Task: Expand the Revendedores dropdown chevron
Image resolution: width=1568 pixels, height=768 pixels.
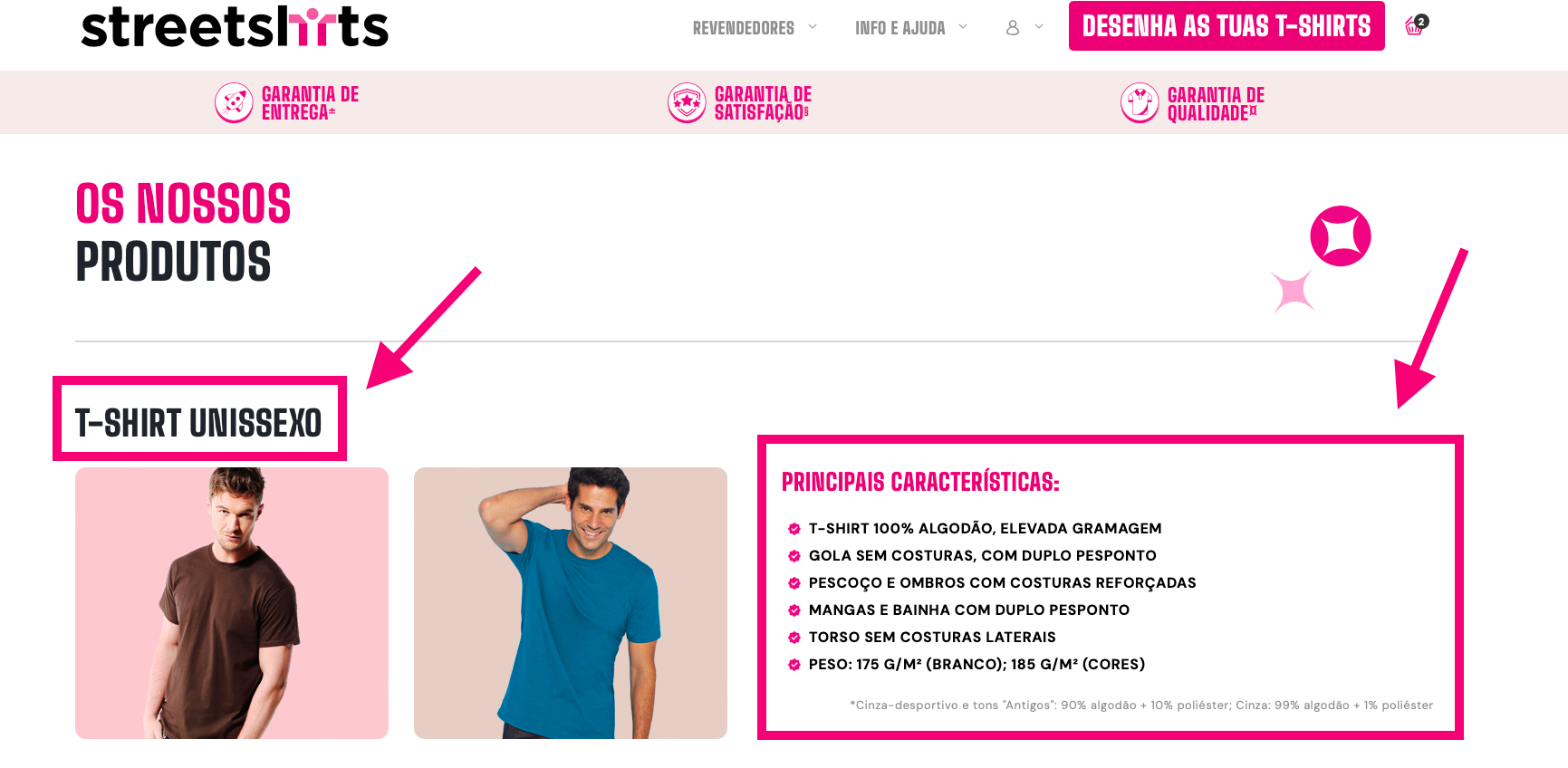Action: [x=813, y=26]
